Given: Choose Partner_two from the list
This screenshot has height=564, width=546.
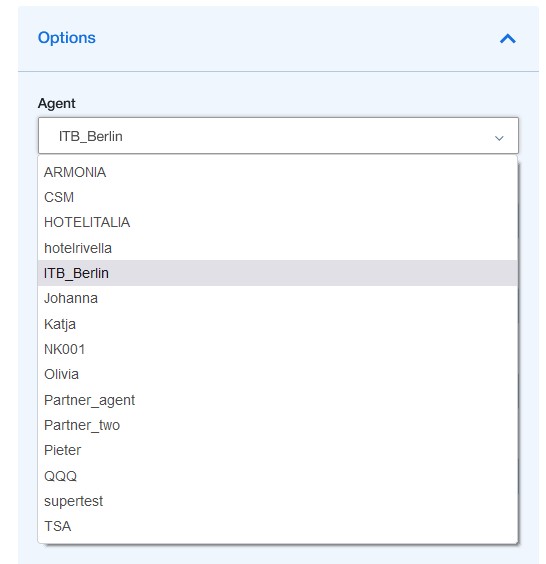Looking at the screenshot, I should 277,425.
